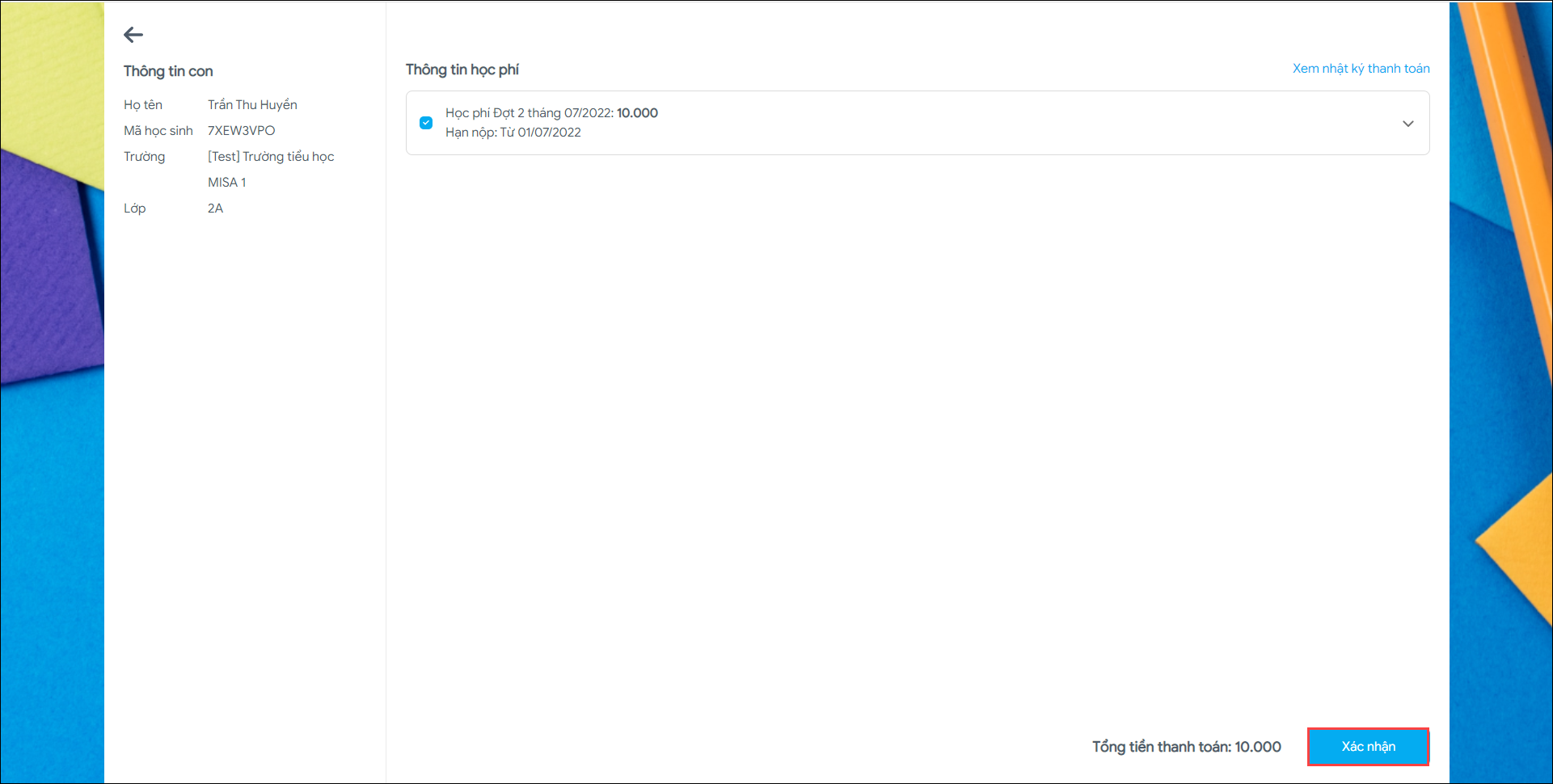This screenshot has width=1553, height=784.
Task: Expand the tuition fee details chevron
Action: [x=1407, y=124]
